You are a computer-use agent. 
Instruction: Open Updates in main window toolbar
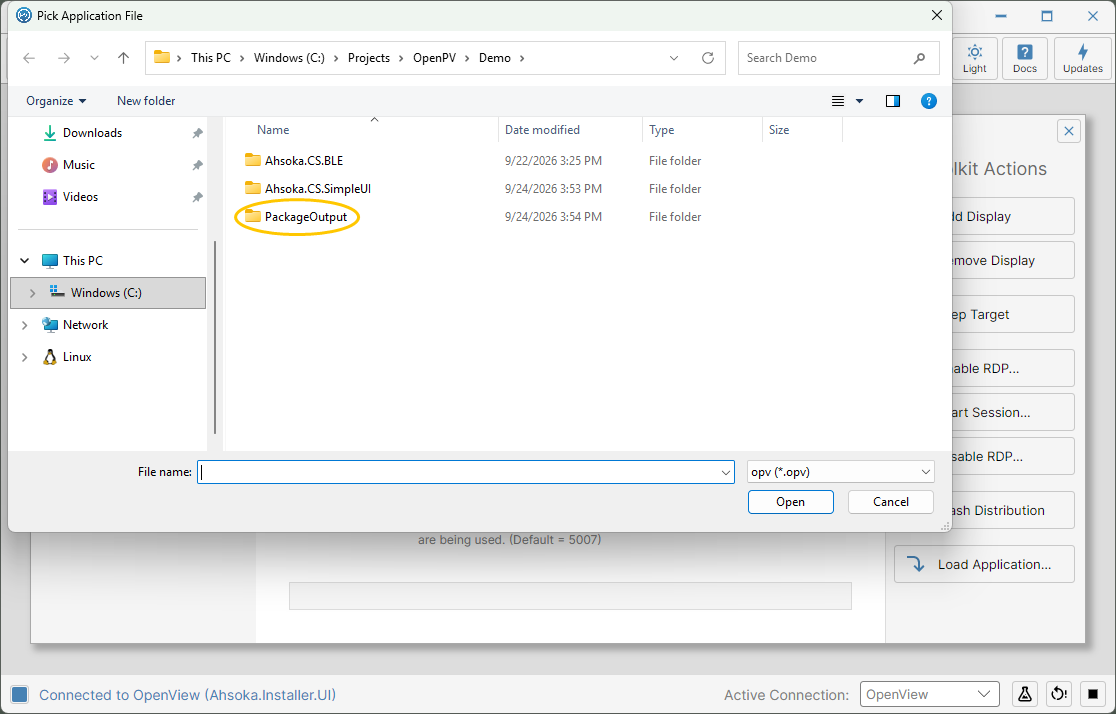pyautogui.click(x=1083, y=58)
